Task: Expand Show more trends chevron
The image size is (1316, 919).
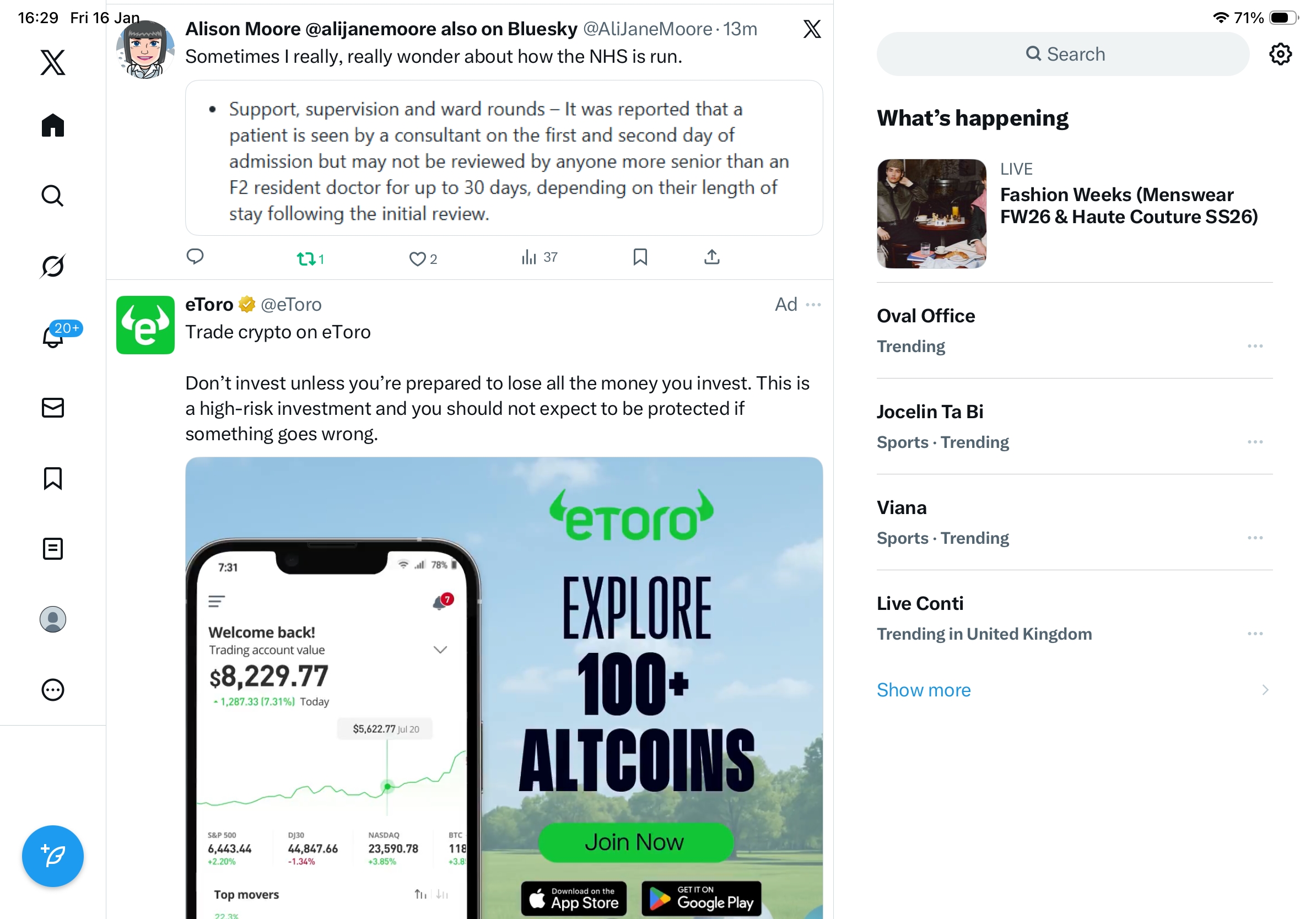Action: pos(1264,689)
